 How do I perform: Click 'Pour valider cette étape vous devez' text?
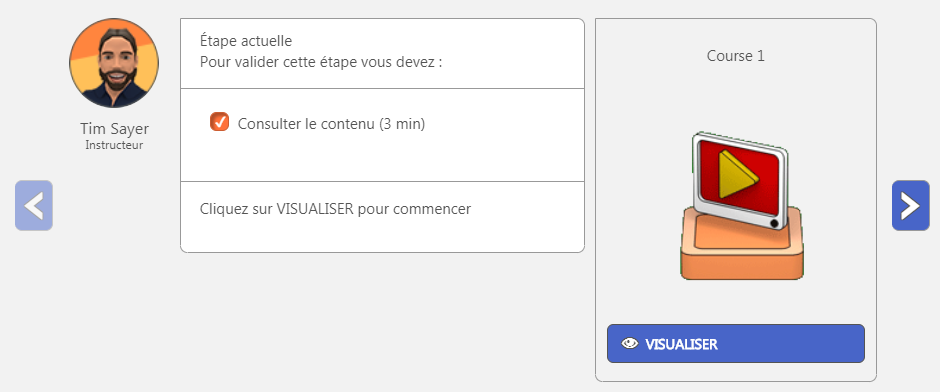(x=321, y=62)
